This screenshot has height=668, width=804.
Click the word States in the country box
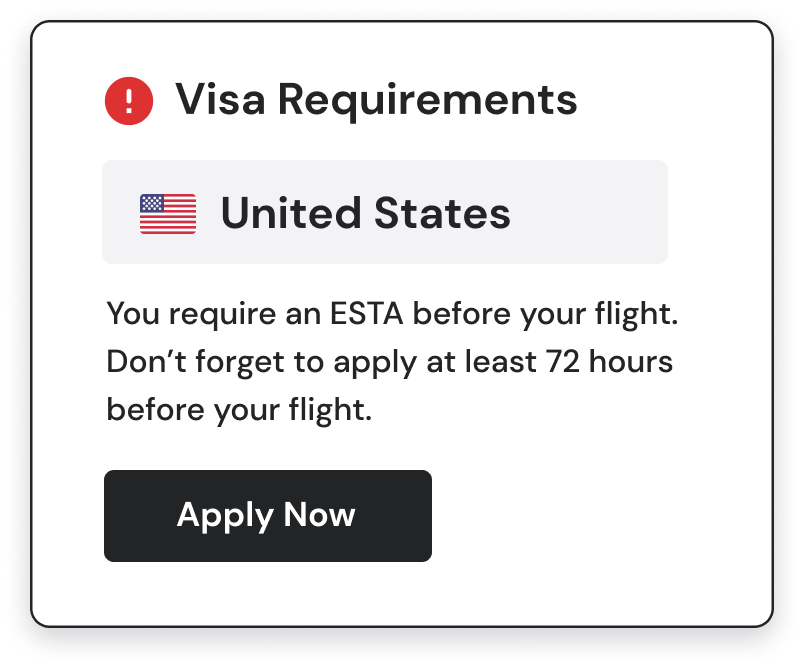click(443, 213)
